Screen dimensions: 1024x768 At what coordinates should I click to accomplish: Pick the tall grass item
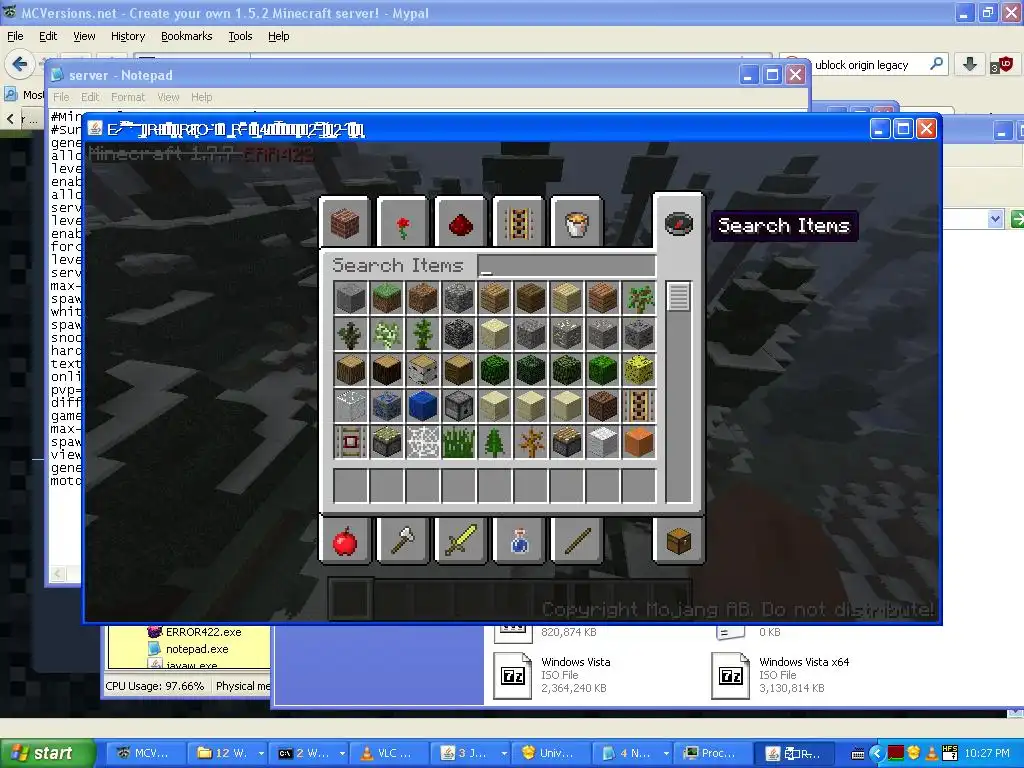pyautogui.click(x=458, y=442)
